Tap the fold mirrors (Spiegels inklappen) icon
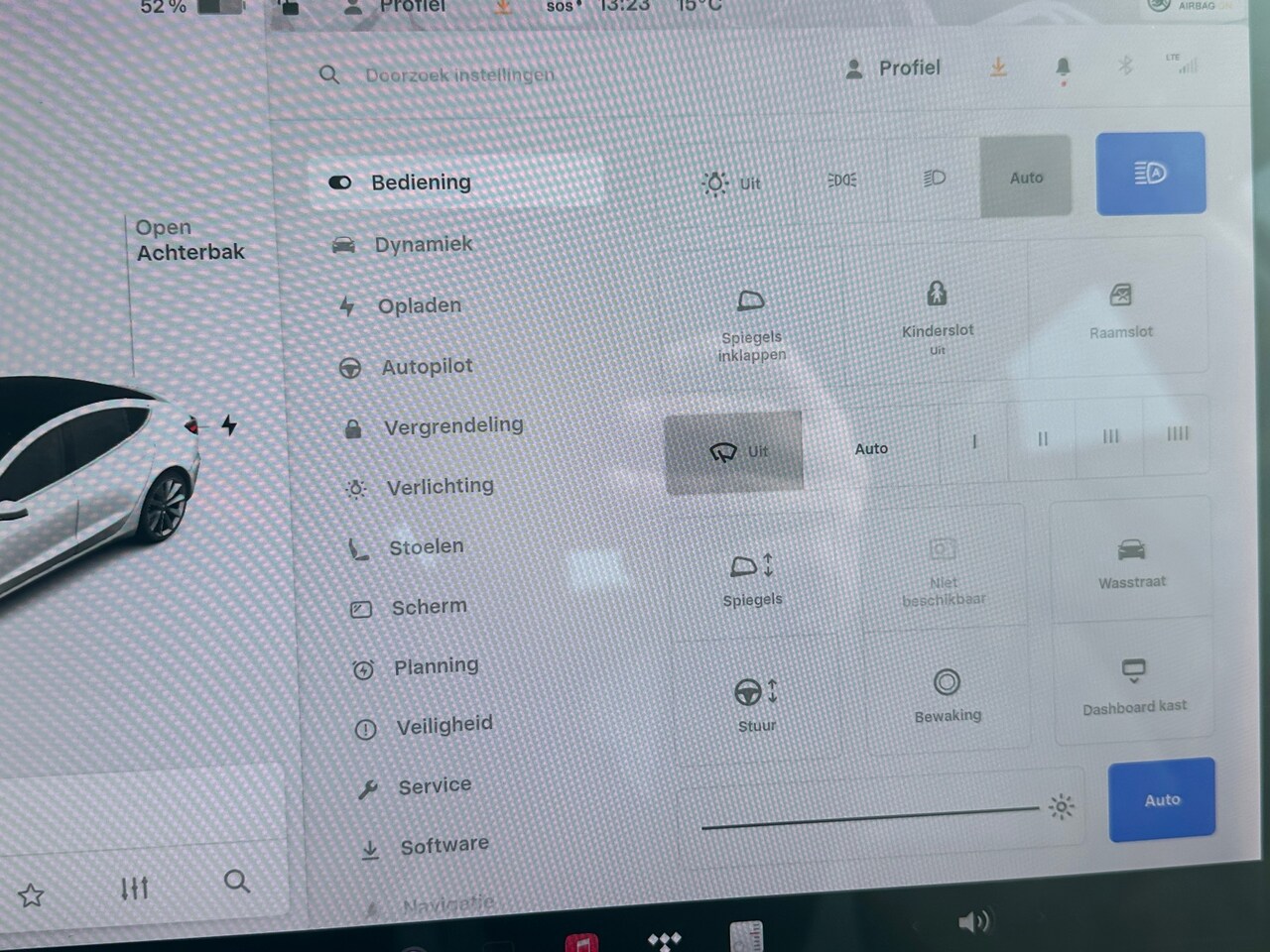 (x=751, y=301)
